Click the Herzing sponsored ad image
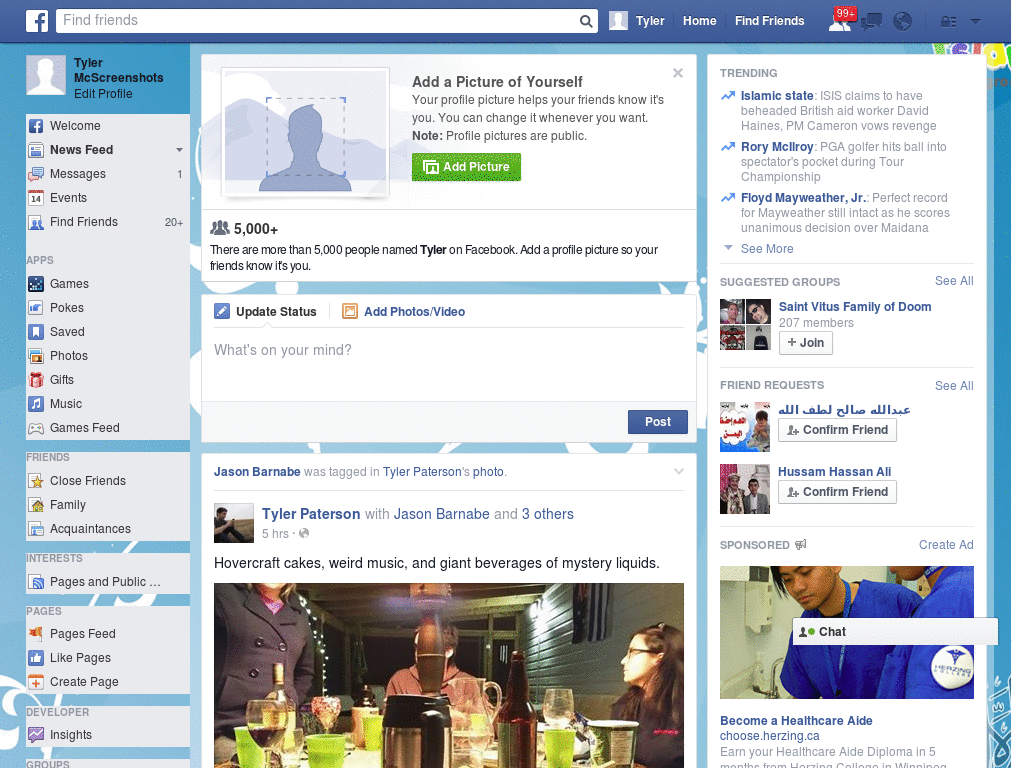 (x=846, y=632)
